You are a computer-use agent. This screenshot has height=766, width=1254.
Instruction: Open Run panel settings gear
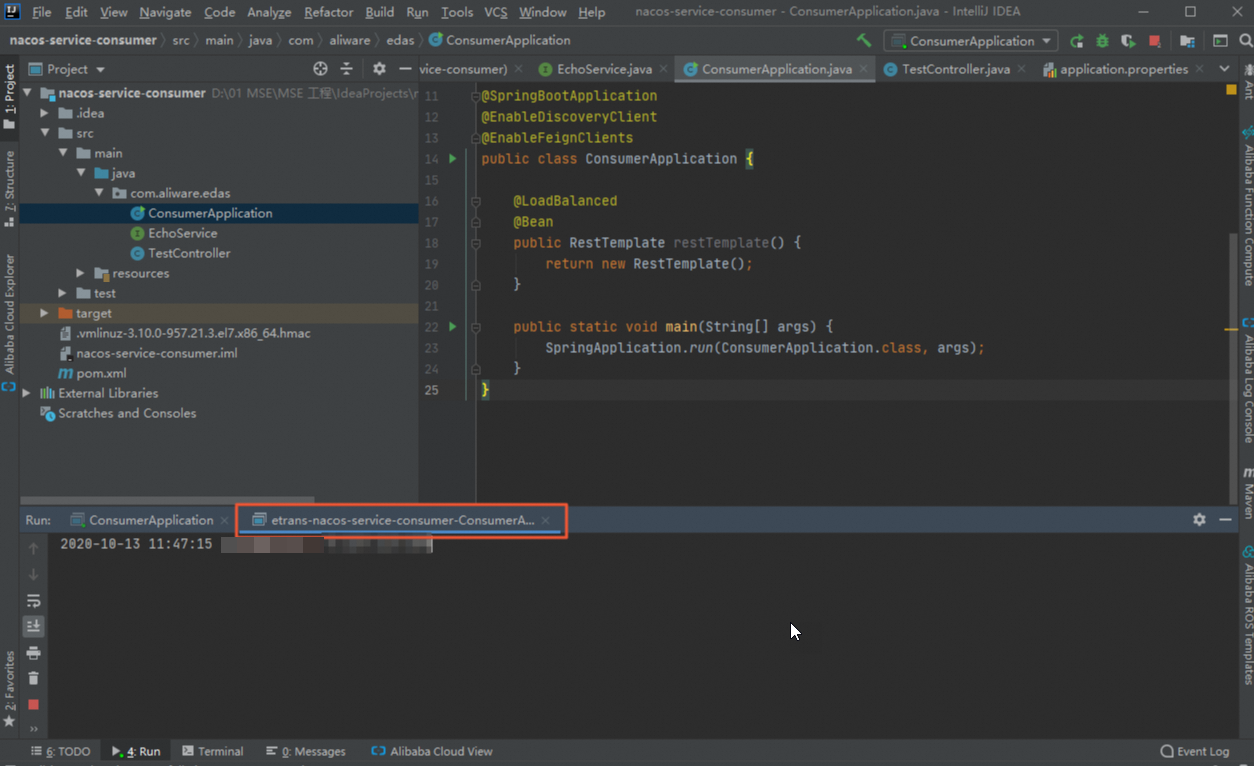[x=1199, y=520]
